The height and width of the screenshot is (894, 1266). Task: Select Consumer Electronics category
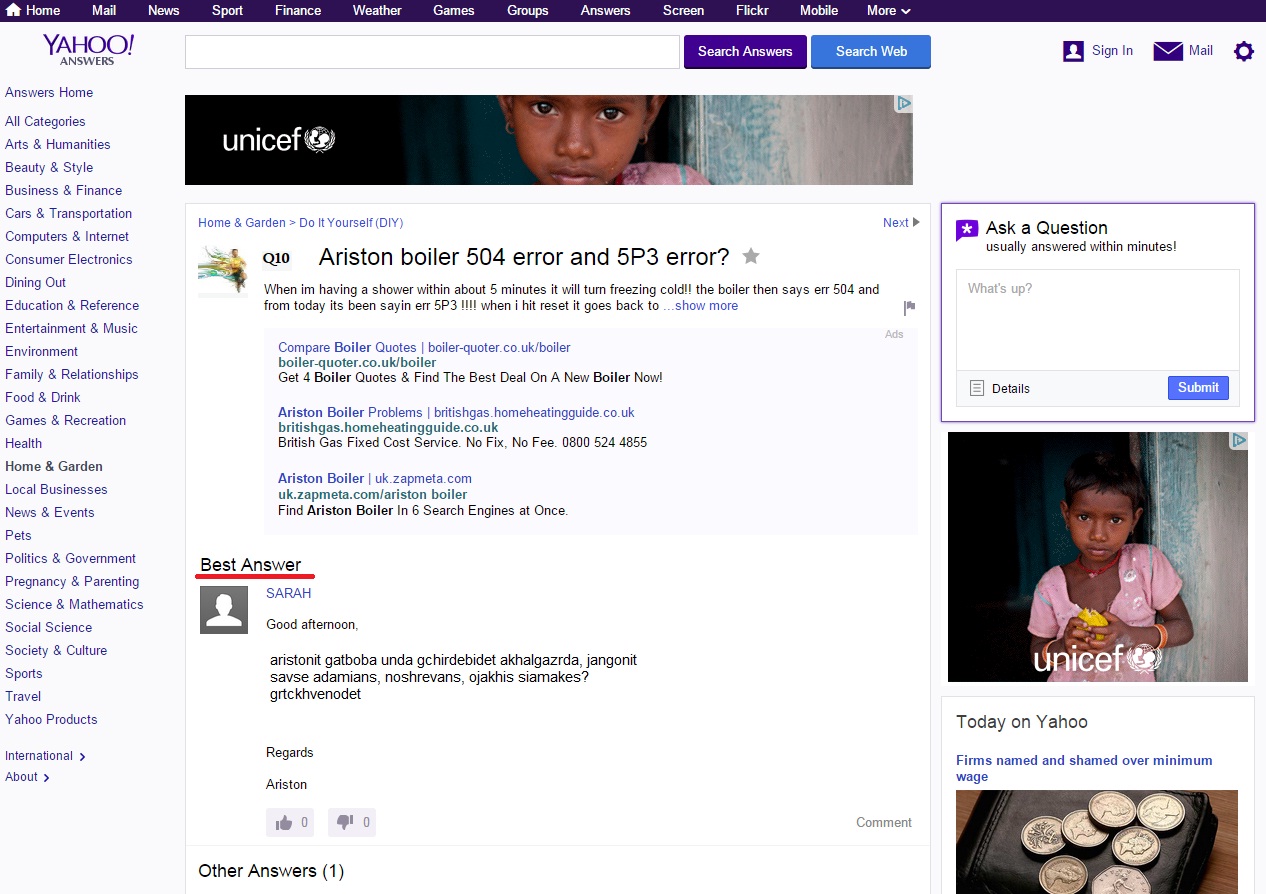(69, 260)
